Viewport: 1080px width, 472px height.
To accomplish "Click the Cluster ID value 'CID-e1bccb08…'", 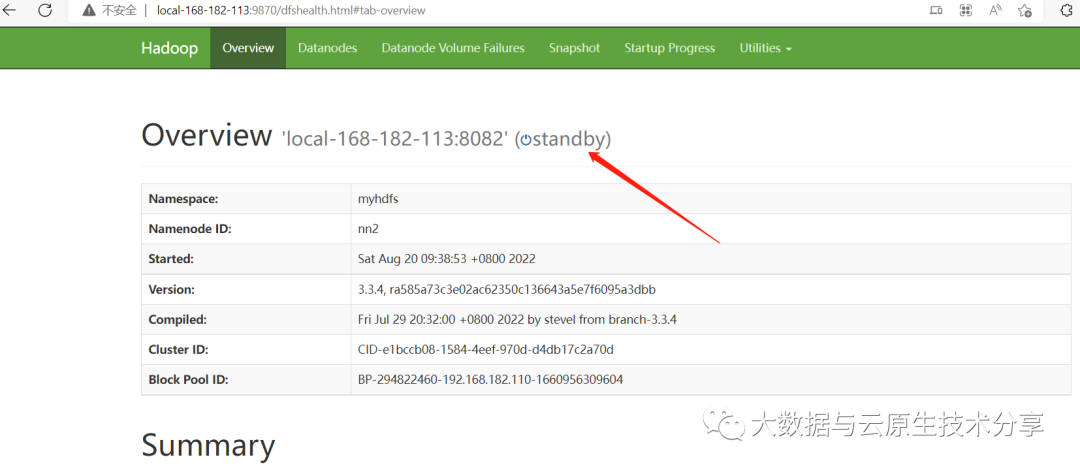I will pyautogui.click(x=486, y=350).
